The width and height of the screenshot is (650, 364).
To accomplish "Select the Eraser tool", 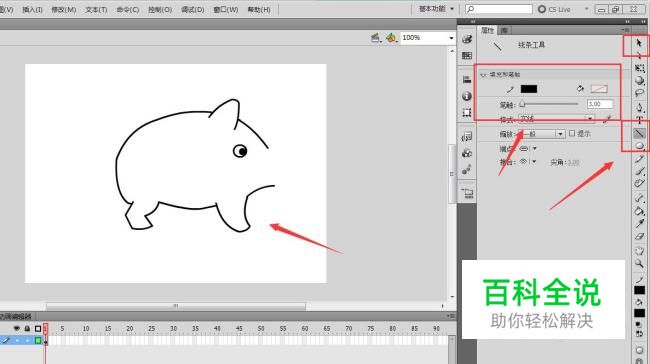I will (639, 237).
